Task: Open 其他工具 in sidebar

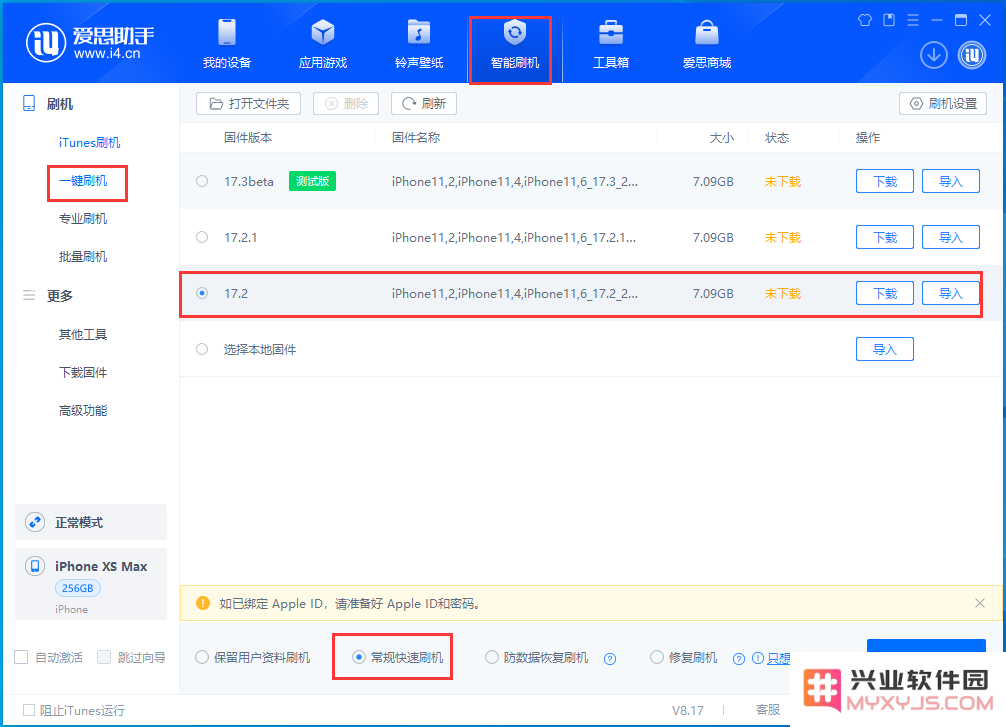Action: (x=83, y=334)
